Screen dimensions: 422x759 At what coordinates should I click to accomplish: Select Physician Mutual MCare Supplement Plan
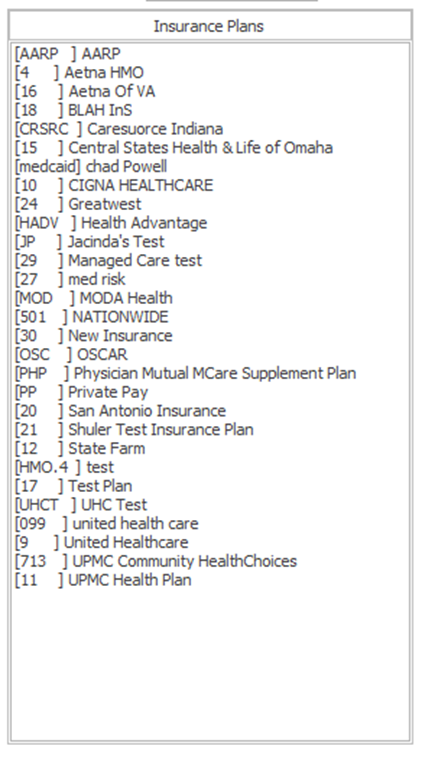tap(185, 374)
